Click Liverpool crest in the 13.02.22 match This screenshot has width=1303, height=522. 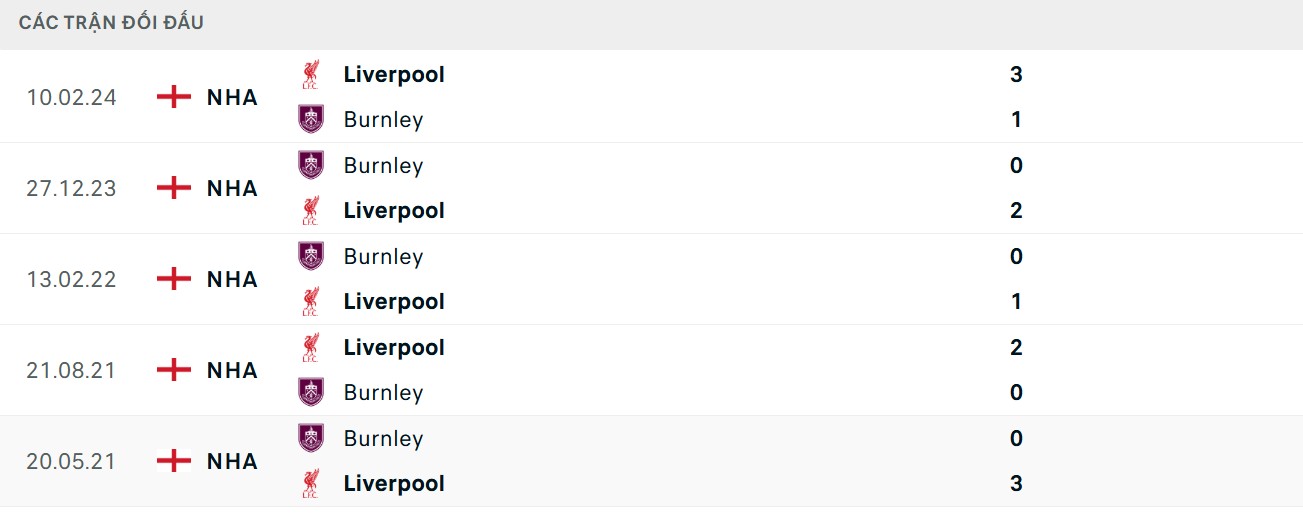[311, 302]
